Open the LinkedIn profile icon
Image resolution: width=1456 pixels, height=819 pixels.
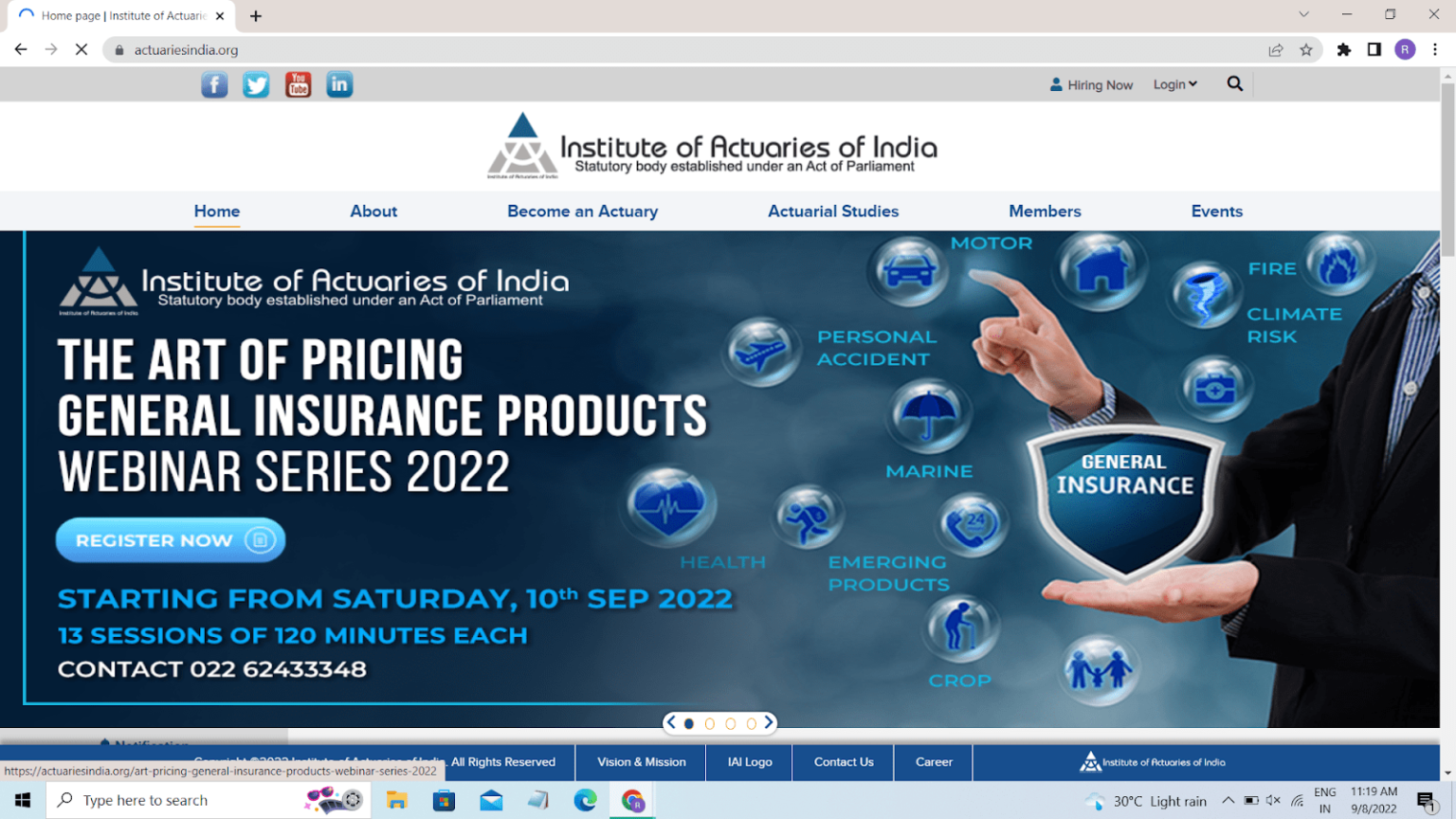coord(339,83)
